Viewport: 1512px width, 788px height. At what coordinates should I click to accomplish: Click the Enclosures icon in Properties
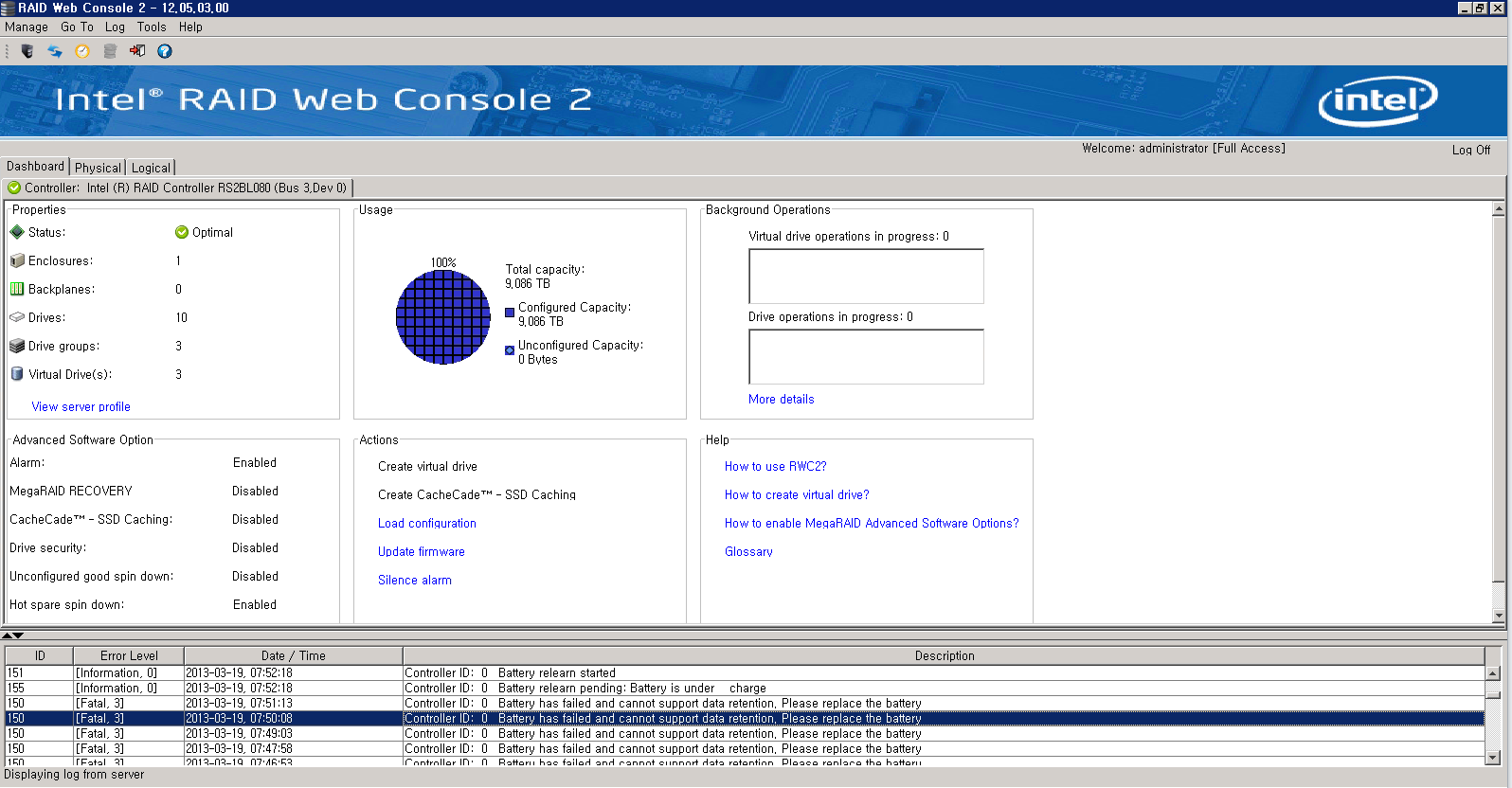coord(17,260)
